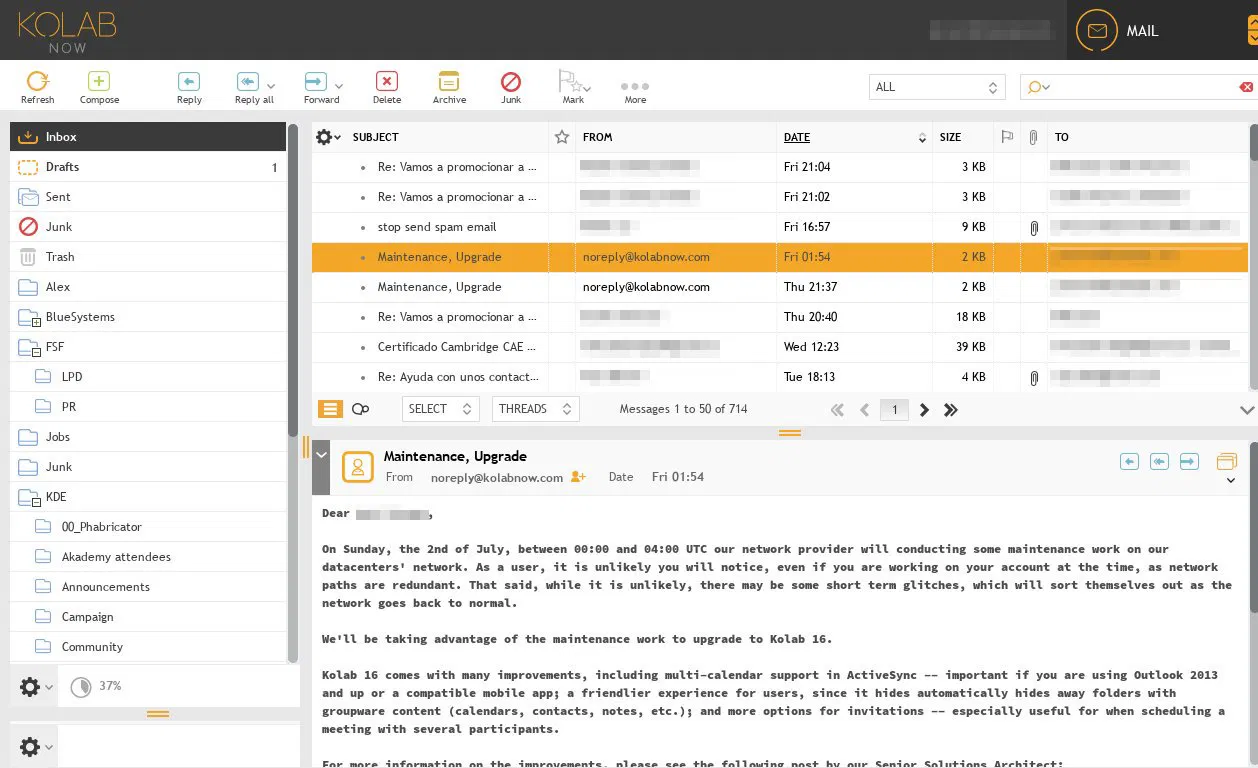This screenshot has width=1258, height=768.
Task: Mark message as Junk in toolbar
Action: (x=511, y=87)
